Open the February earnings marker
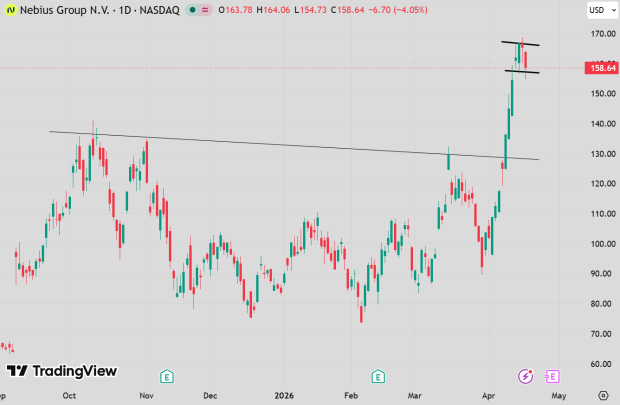This screenshot has width=620, height=405. [x=378, y=376]
